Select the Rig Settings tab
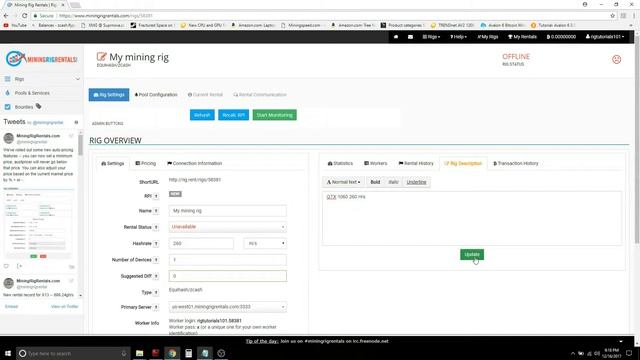The width and height of the screenshot is (640, 360). coord(109,95)
